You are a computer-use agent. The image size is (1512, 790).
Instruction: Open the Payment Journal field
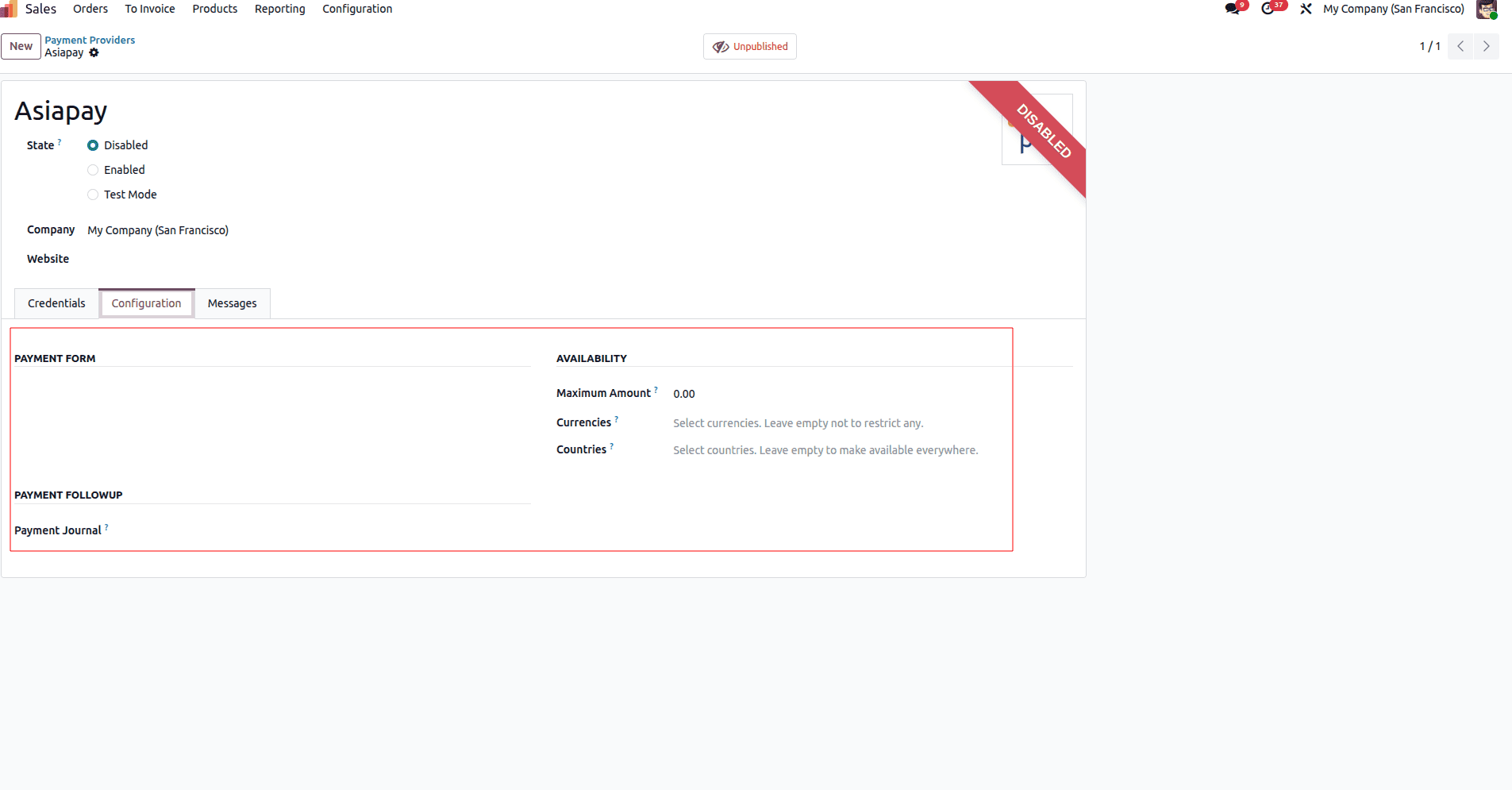[198, 530]
